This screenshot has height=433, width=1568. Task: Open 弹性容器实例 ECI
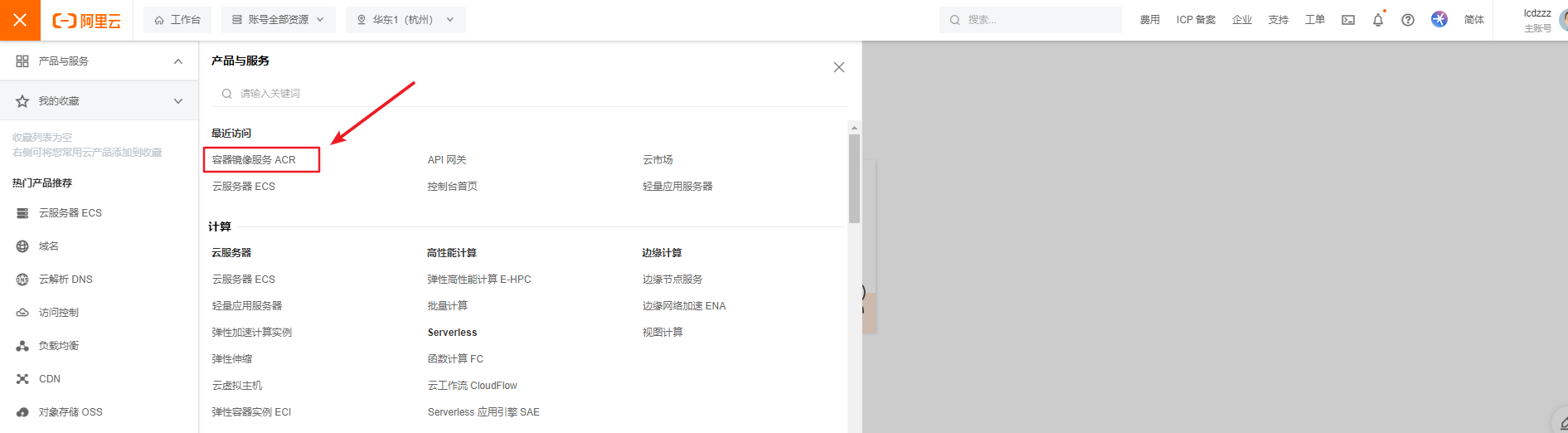click(252, 412)
